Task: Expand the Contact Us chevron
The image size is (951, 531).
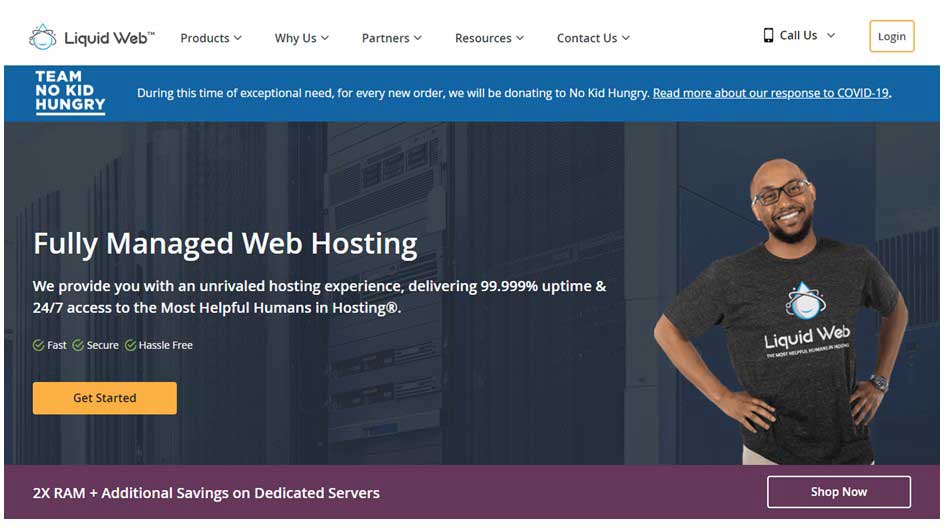Action: (x=626, y=38)
